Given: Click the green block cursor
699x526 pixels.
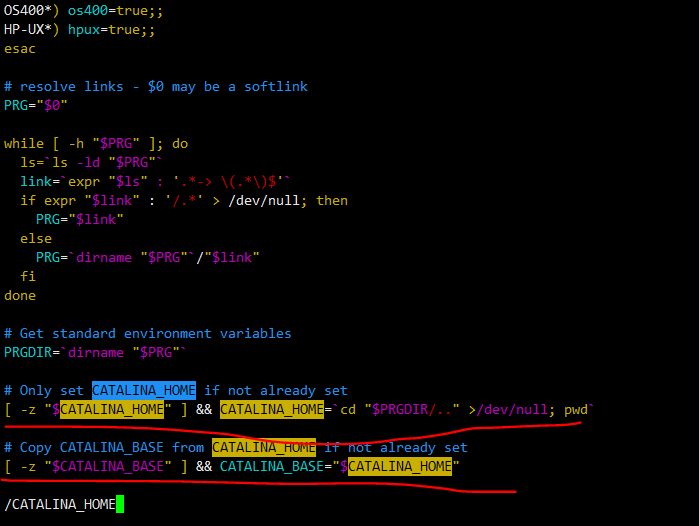Looking at the screenshot, I should [x=120, y=504].
